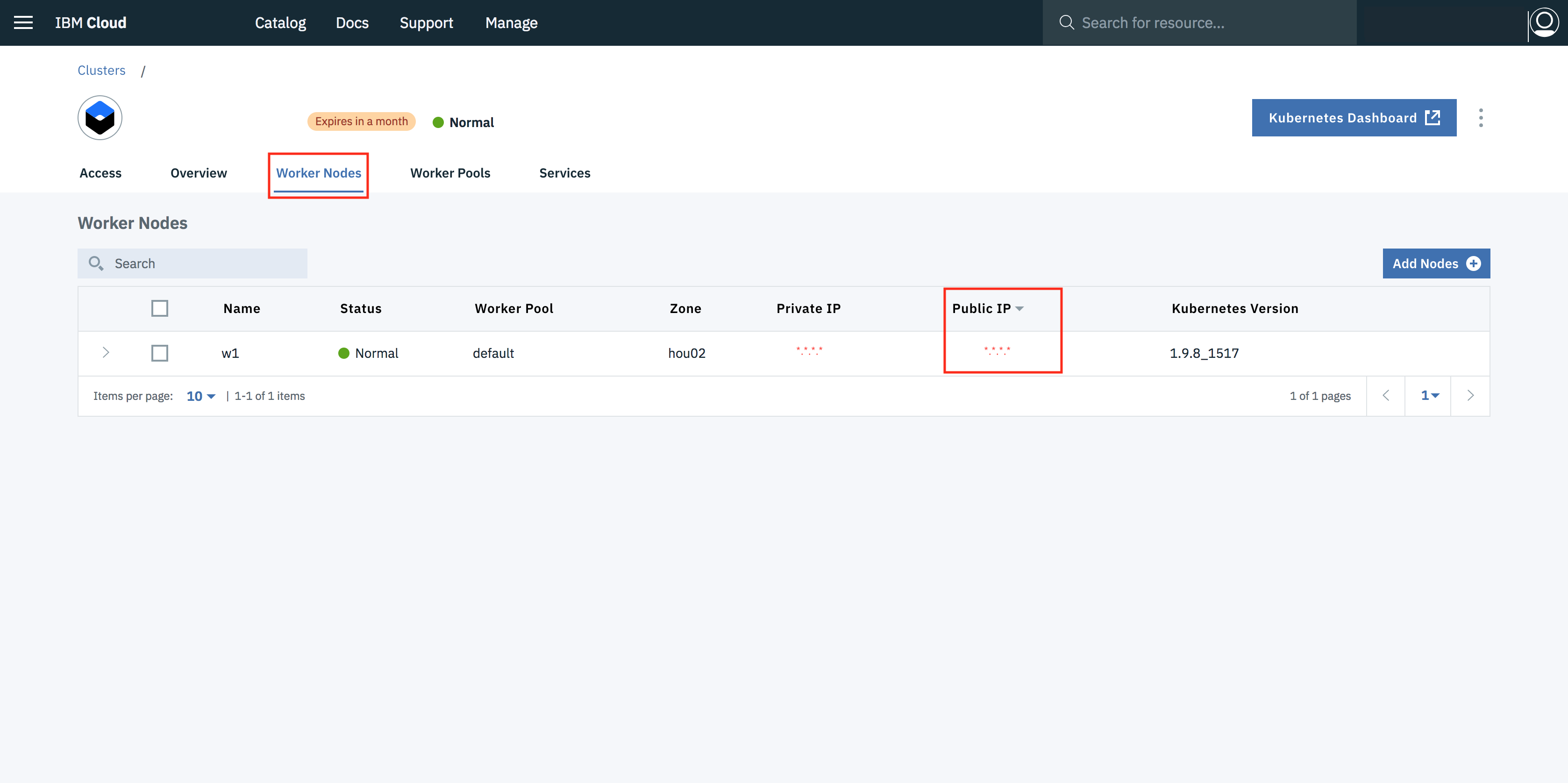Expand the w1 row details chevron
Viewport: 1568px width, 783px height.
point(106,353)
